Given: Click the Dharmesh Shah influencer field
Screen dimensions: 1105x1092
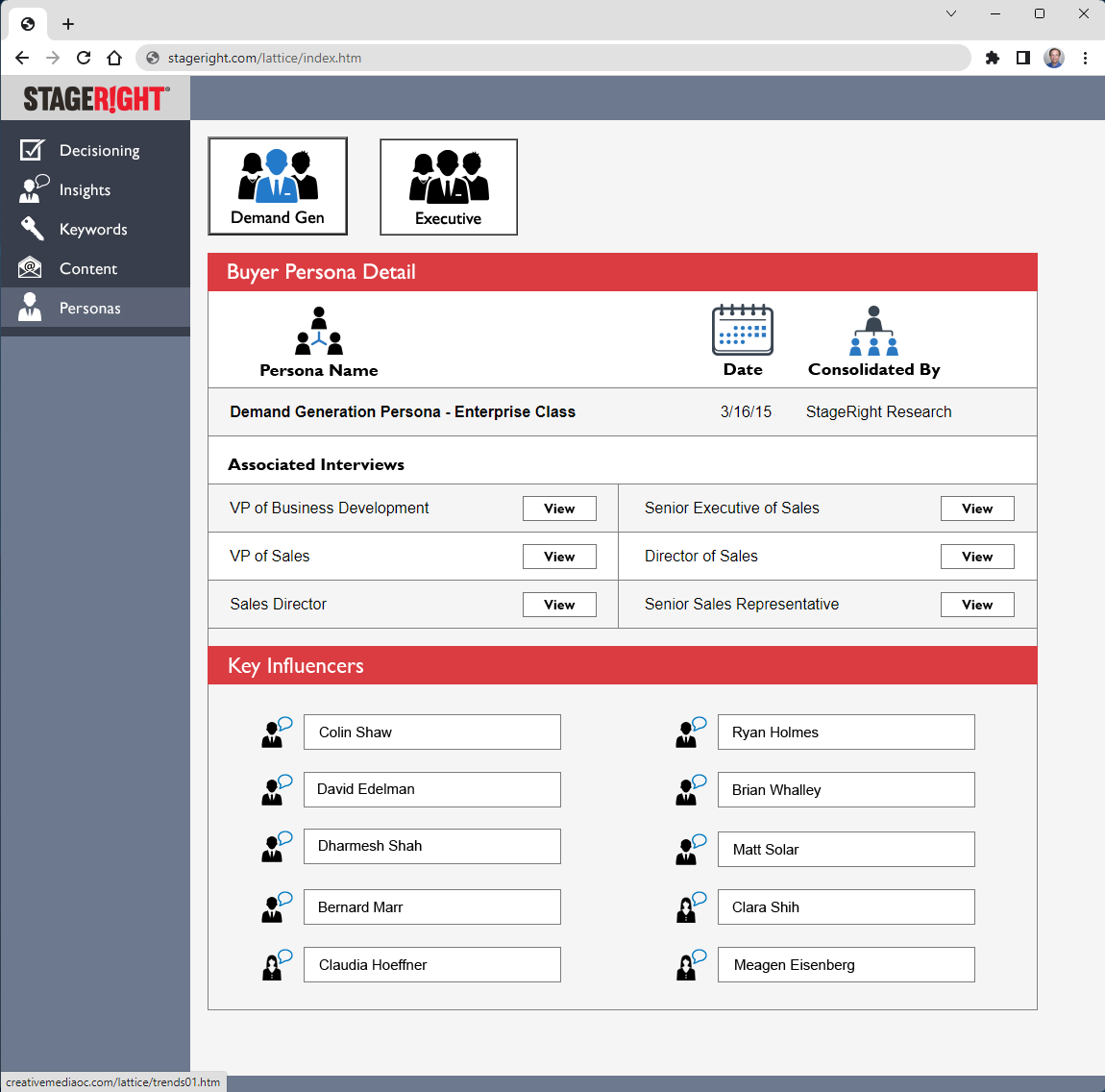Looking at the screenshot, I should (x=432, y=846).
